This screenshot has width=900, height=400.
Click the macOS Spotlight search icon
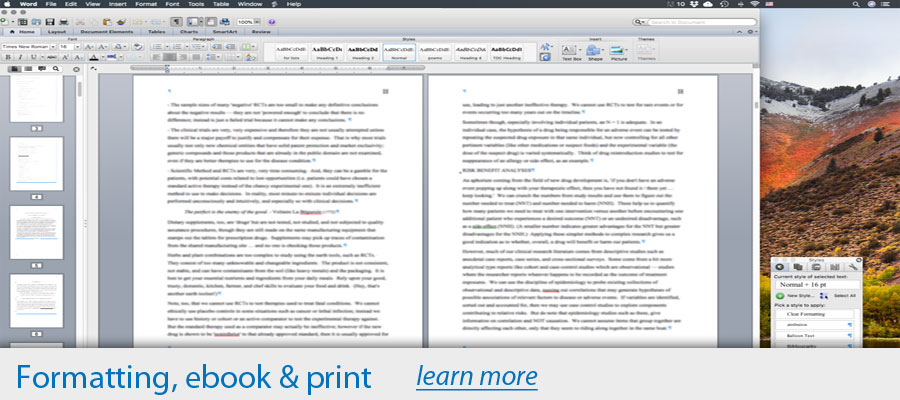856,4
